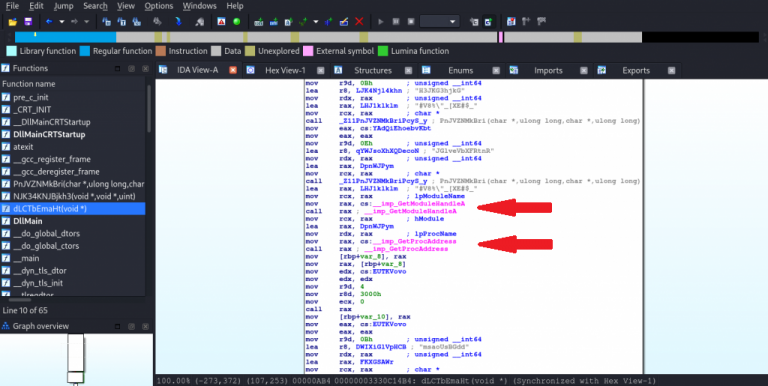Image resolution: width=768 pixels, height=386 pixels.
Task: Click the green circle toolbar icon
Action: [x=237, y=22]
